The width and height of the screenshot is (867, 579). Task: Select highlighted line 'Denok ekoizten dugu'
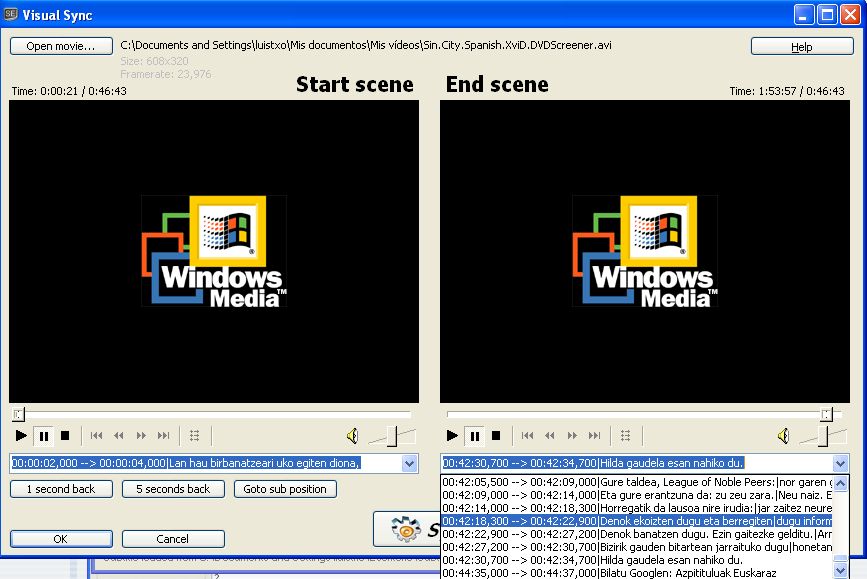pos(637,521)
